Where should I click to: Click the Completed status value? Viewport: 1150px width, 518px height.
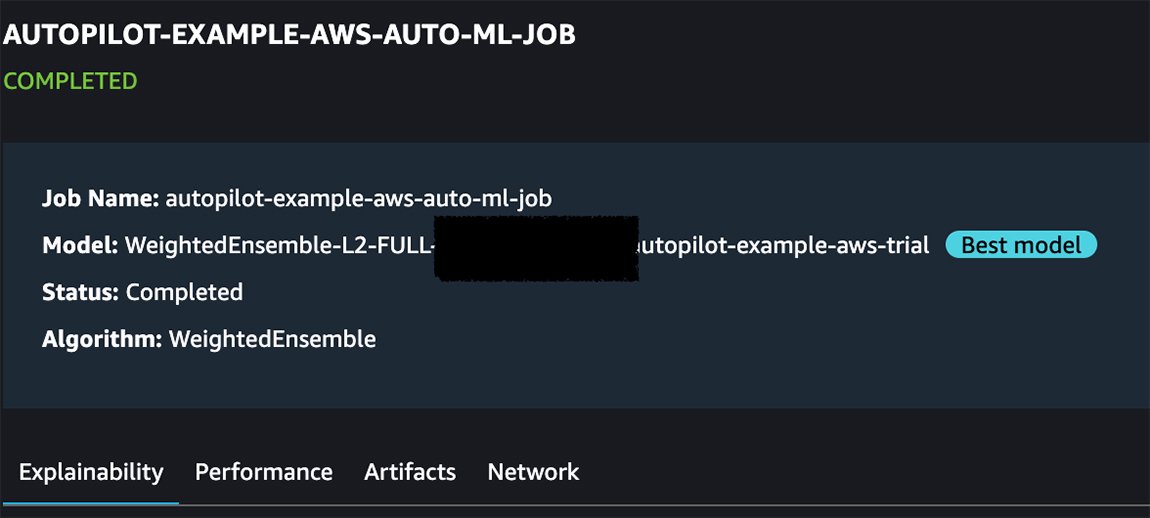[x=184, y=292]
